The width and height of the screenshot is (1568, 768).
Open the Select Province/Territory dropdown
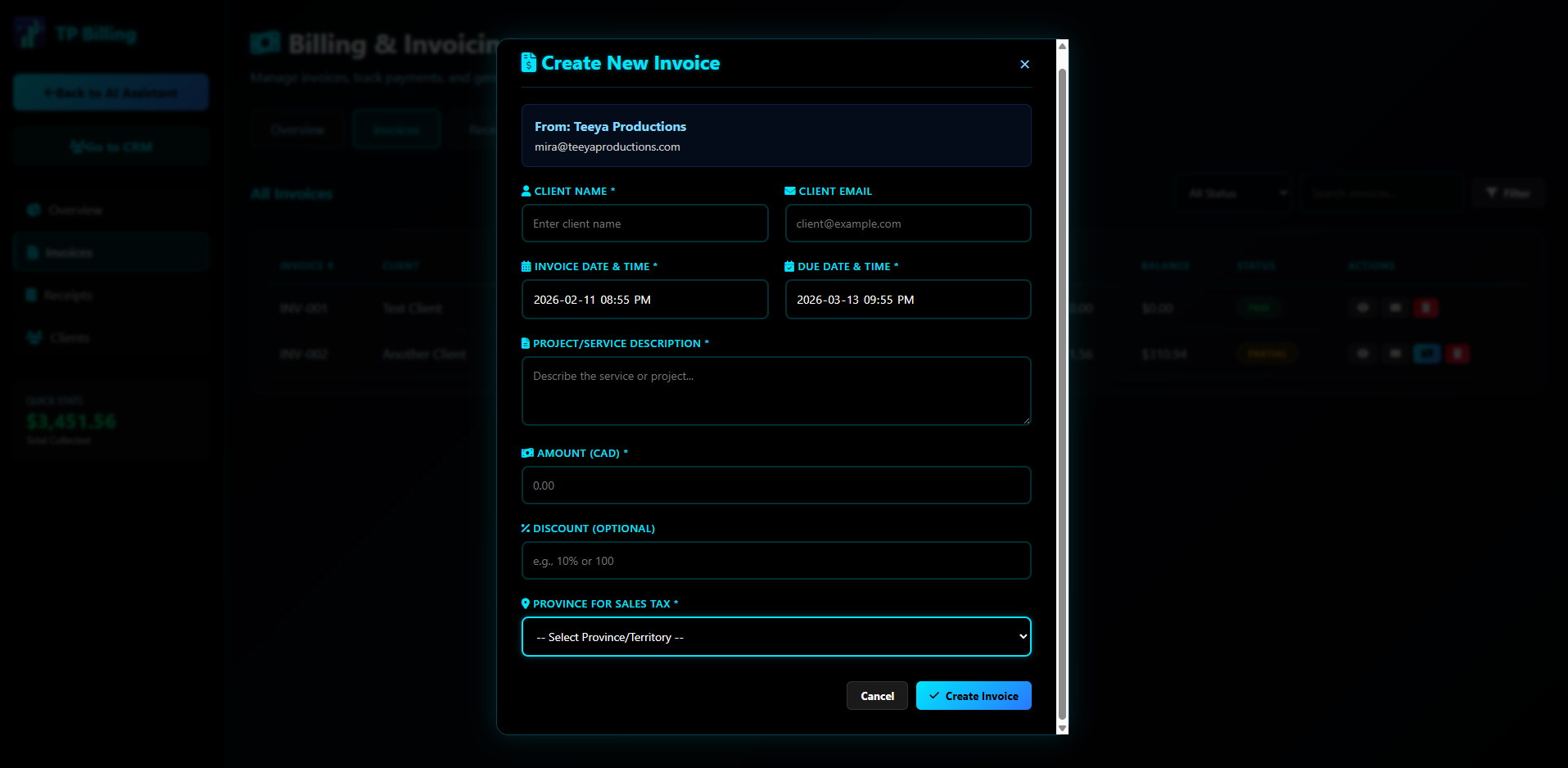tap(775, 636)
